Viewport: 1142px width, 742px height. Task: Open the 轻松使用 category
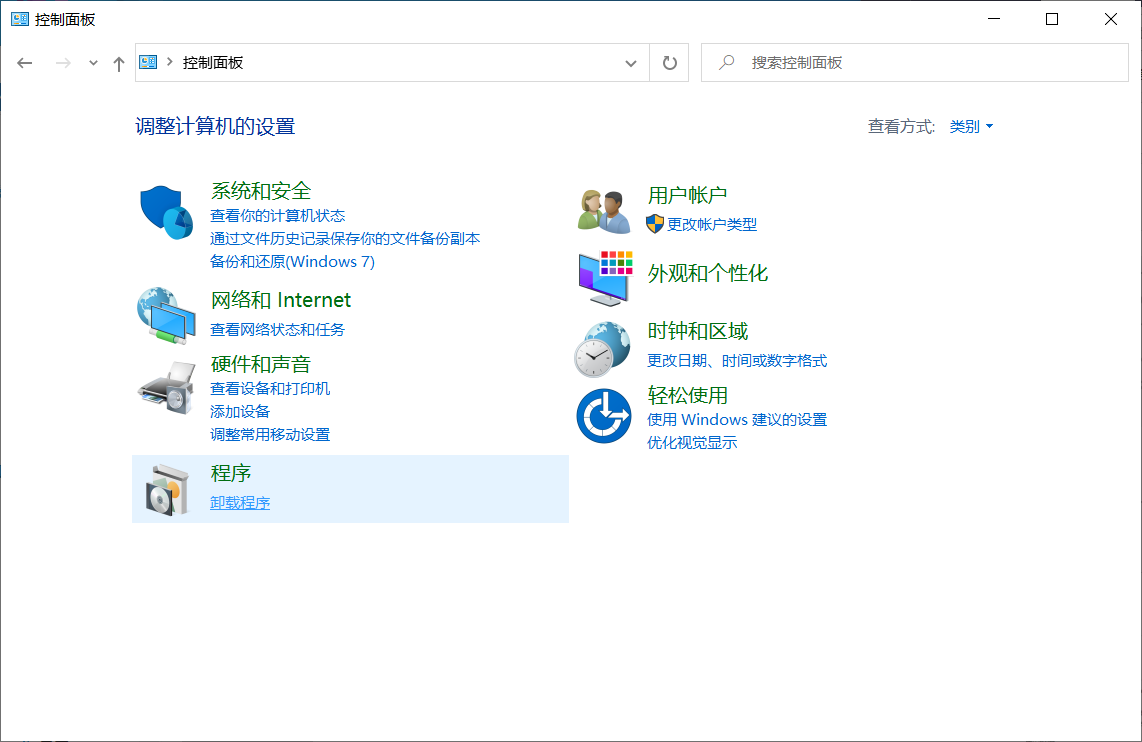688,395
